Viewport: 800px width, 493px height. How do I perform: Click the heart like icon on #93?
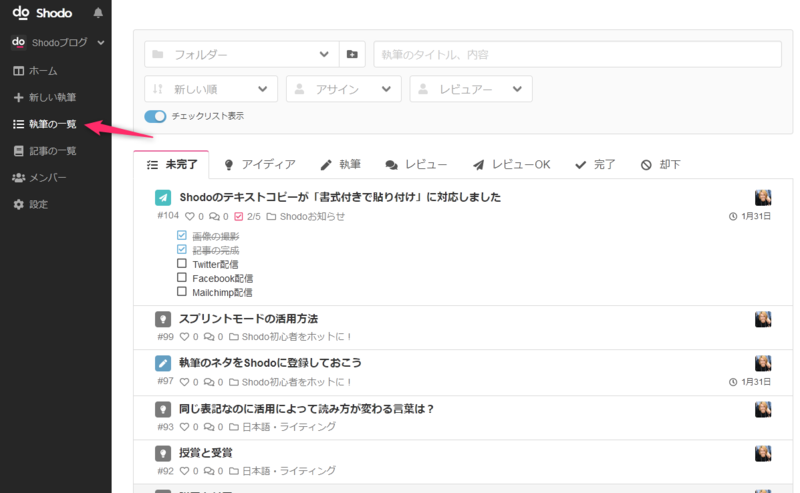pos(185,427)
